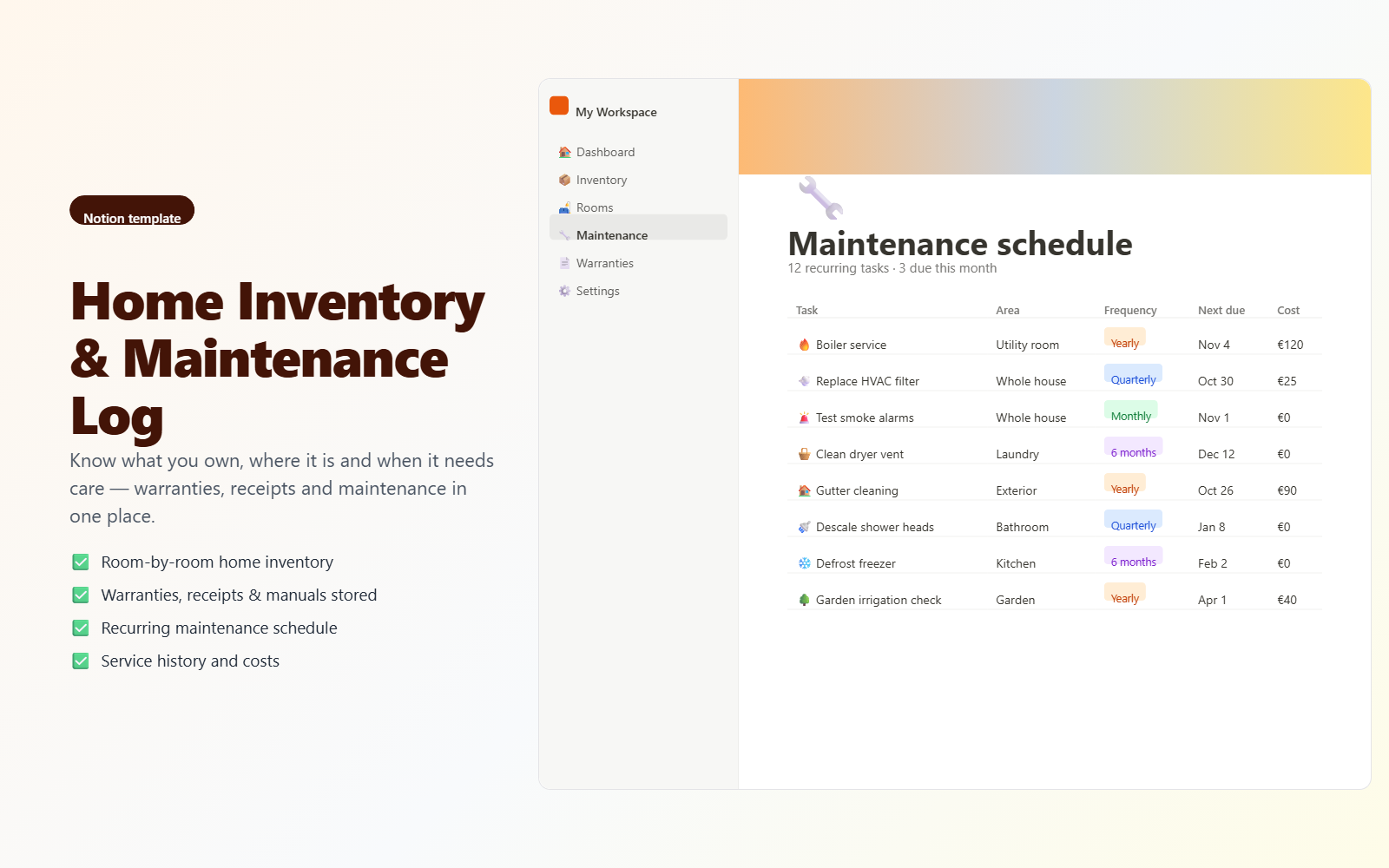The image size is (1389, 868).
Task: Click the fan icon beside Replace HVAC filter
Action: click(804, 381)
